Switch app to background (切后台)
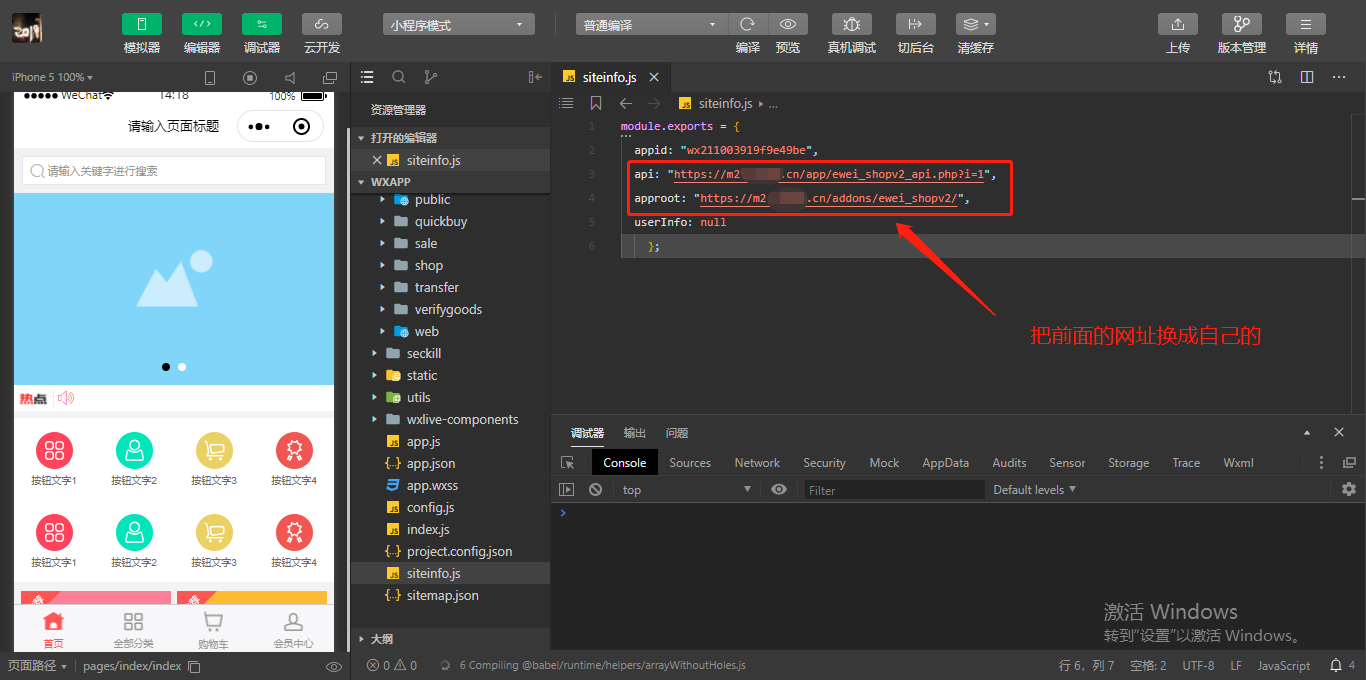The image size is (1366, 680). click(x=915, y=24)
